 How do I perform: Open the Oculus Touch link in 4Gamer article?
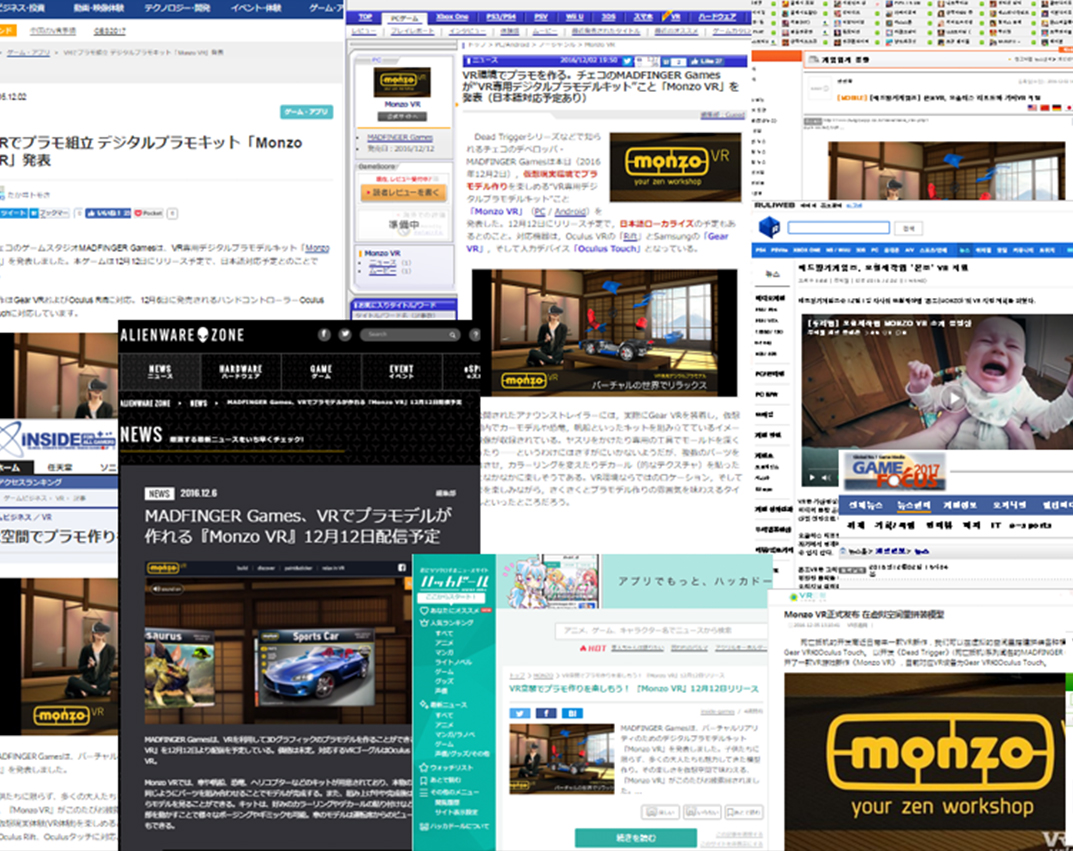(x=608, y=248)
